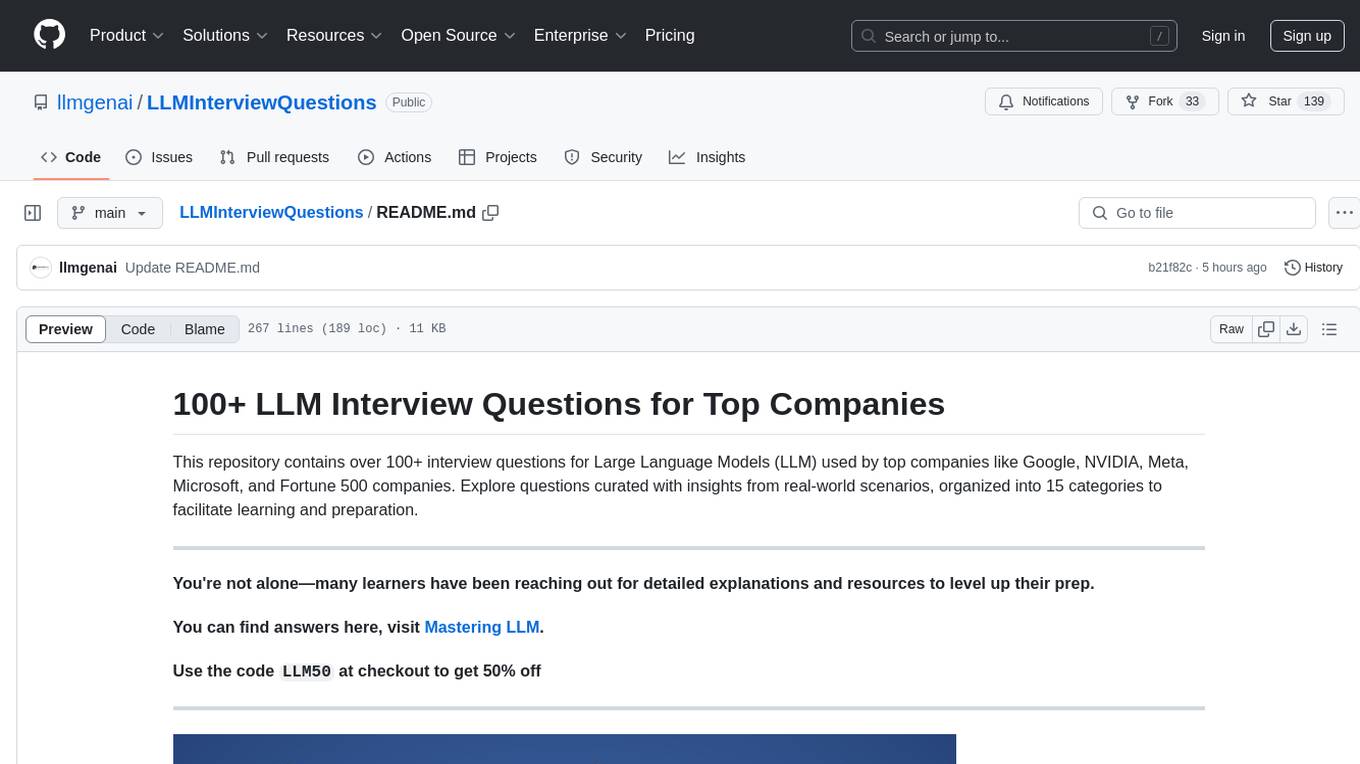Copy raw file contents
The width and height of the screenshot is (1360, 764).
pyautogui.click(x=1266, y=329)
